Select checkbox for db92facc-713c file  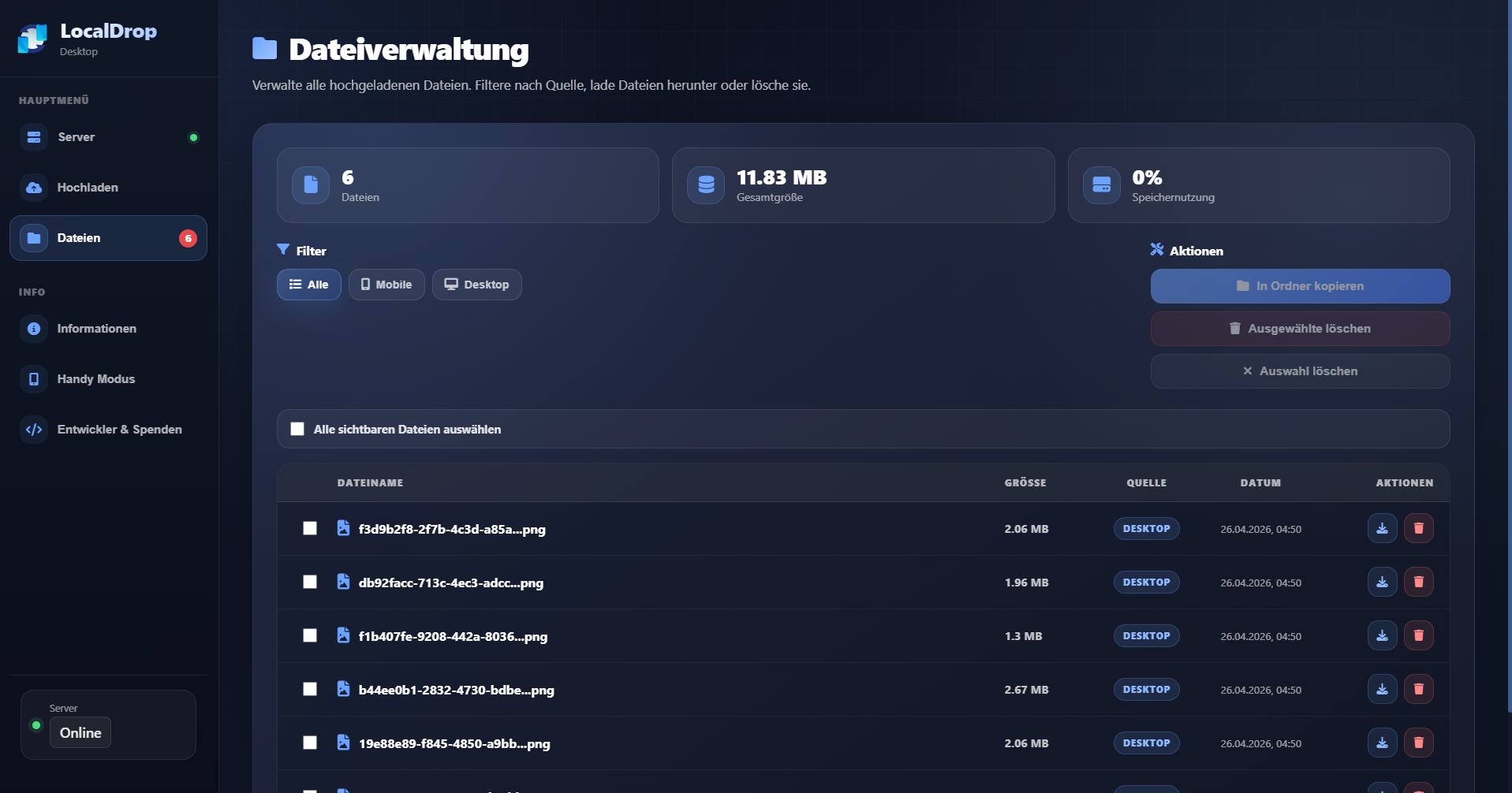(x=310, y=582)
